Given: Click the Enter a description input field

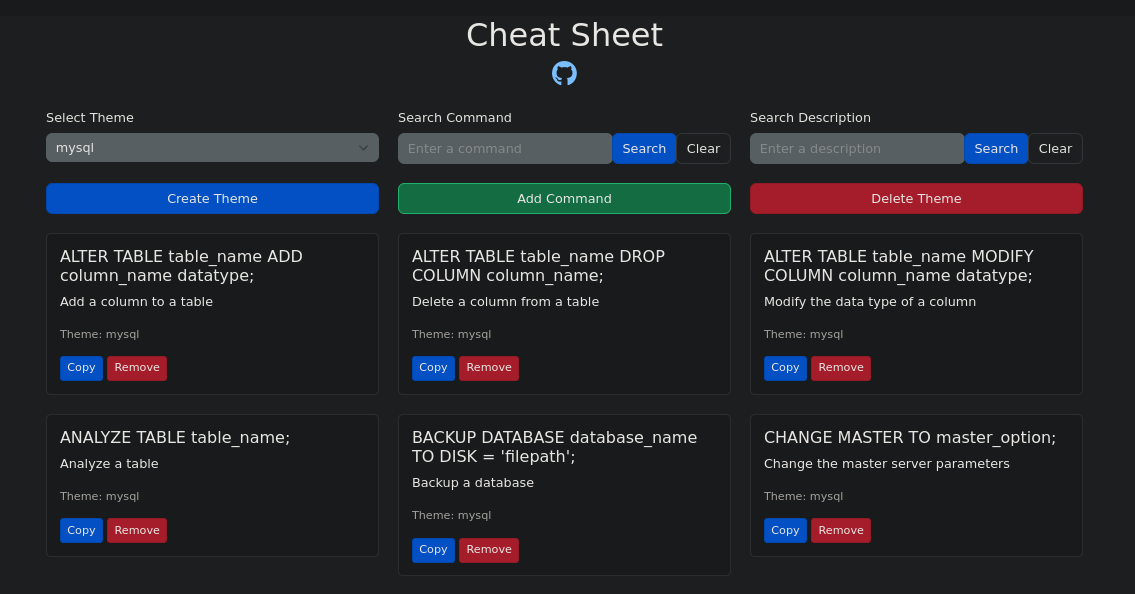Looking at the screenshot, I should point(856,148).
